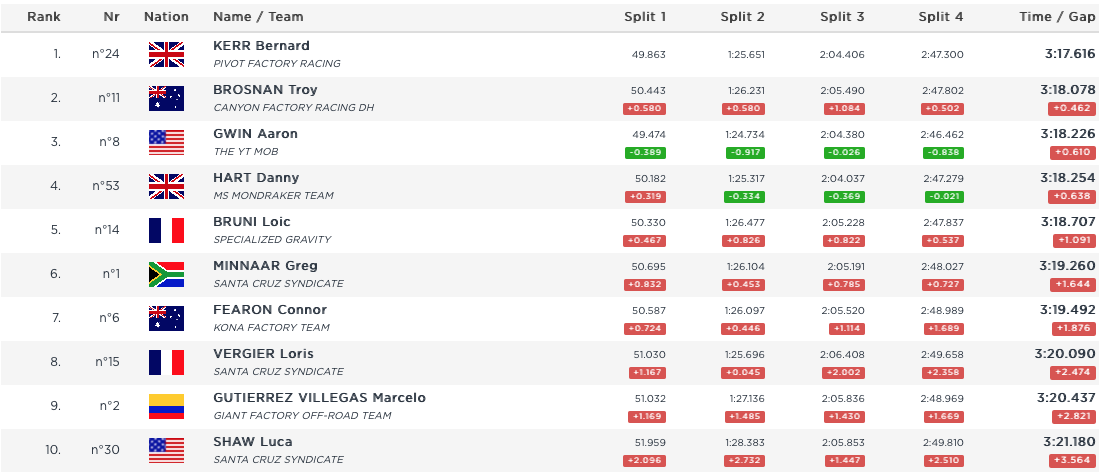Click the British flag beside KERR Bernard
The height and width of the screenshot is (472, 1099).
[x=166, y=54]
